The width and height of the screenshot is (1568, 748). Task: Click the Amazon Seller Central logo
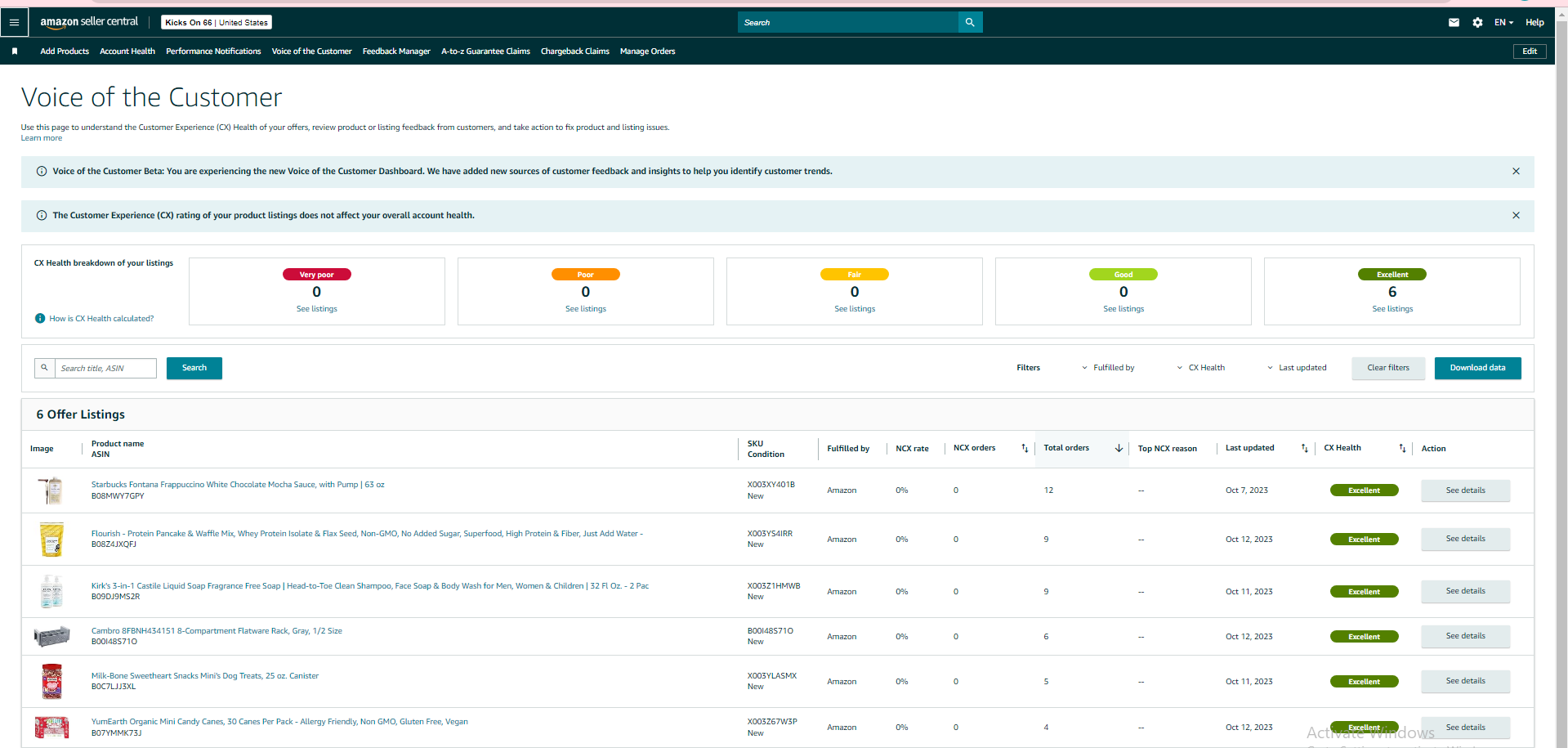89,22
